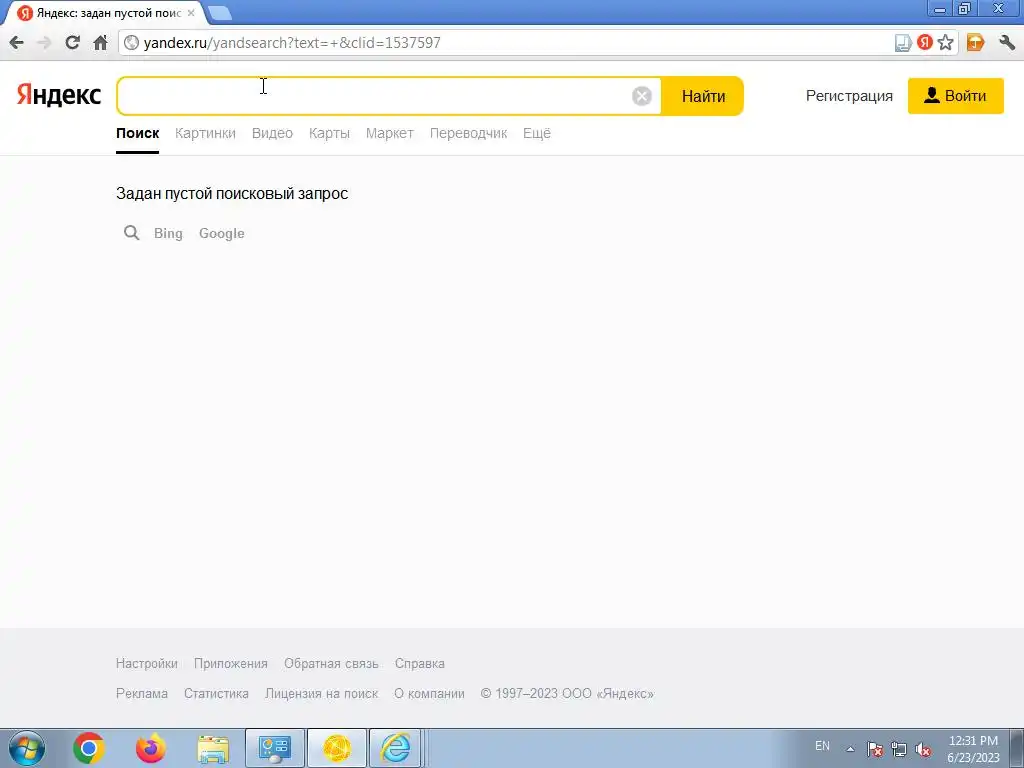Image resolution: width=1024 pixels, height=768 pixels.
Task: Click the browser address bar URL
Action: click(292, 43)
